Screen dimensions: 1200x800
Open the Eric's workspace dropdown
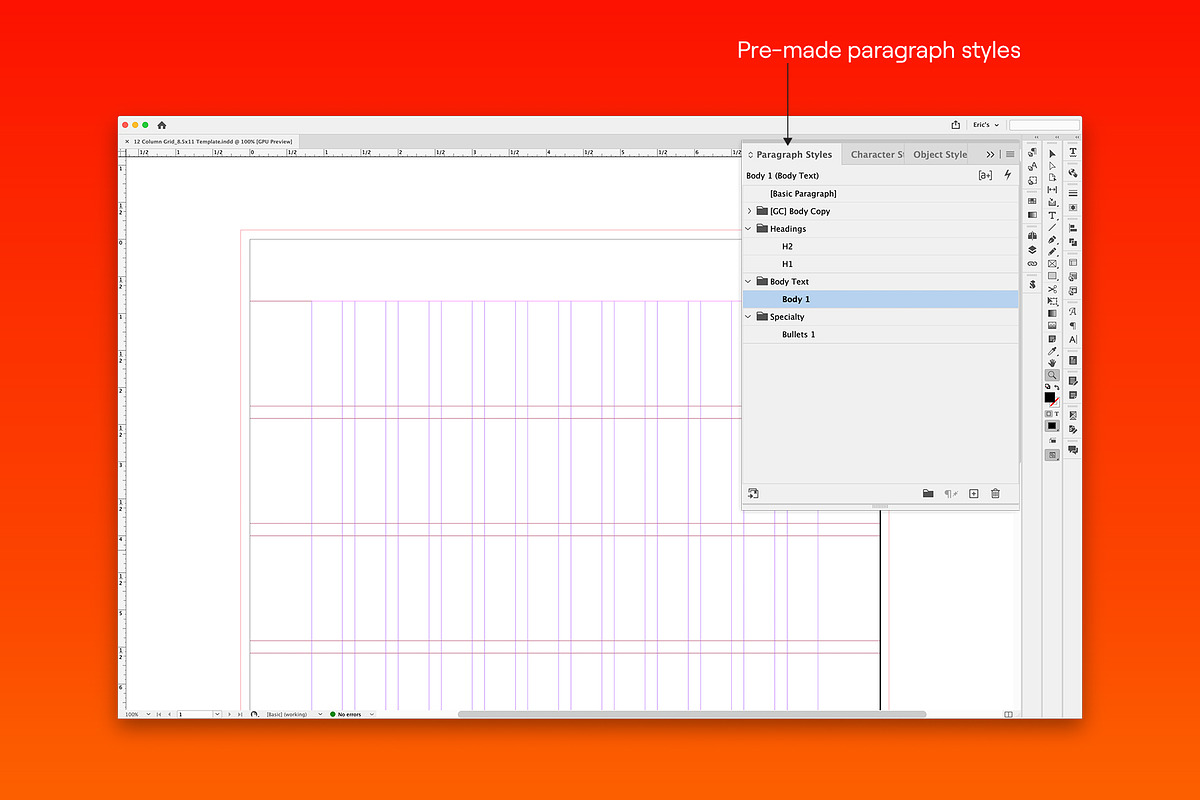tap(985, 125)
